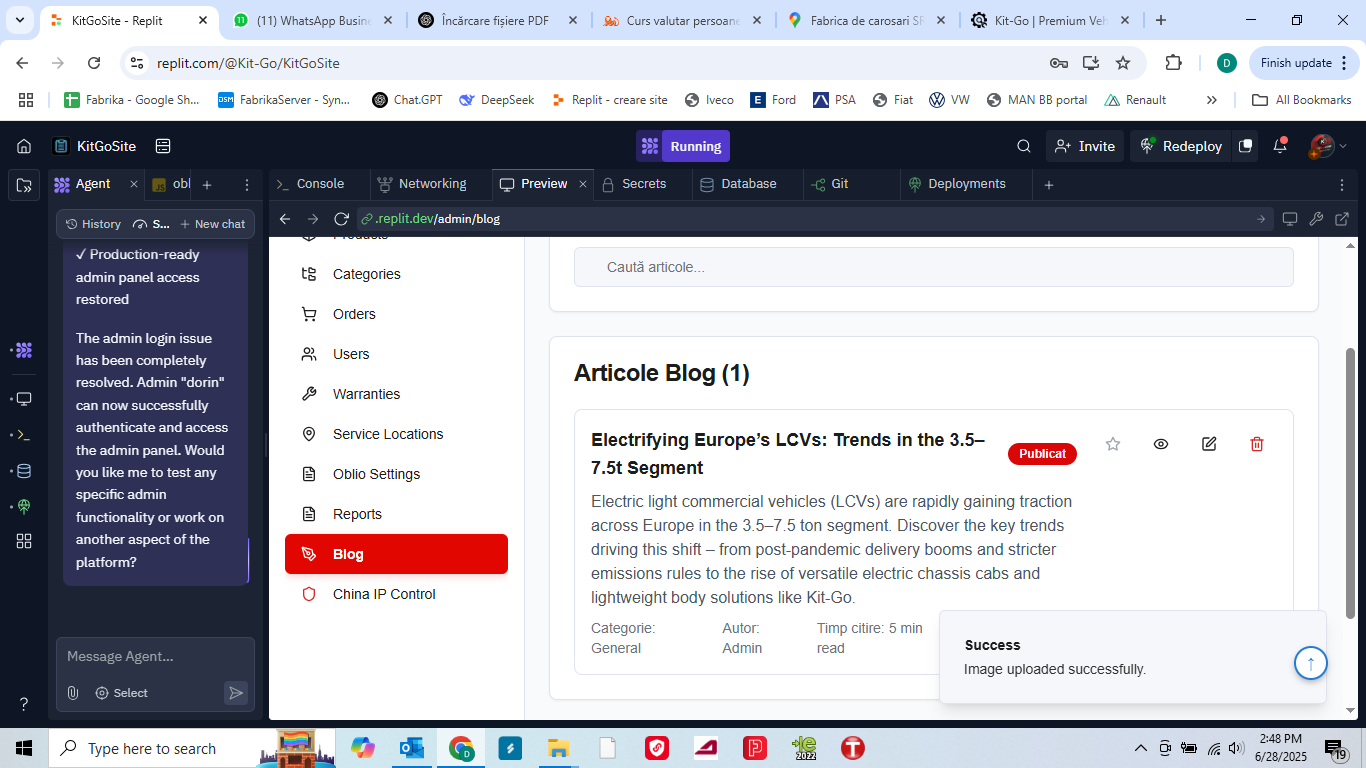Switch to the Database tab
This screenshot has width=1366, height=768.
click(738, 184)
